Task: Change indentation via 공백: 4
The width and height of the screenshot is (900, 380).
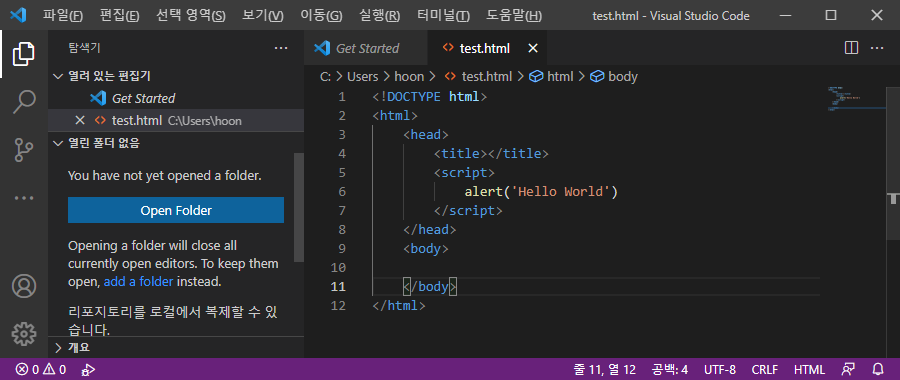Action: tap(670, 370)
